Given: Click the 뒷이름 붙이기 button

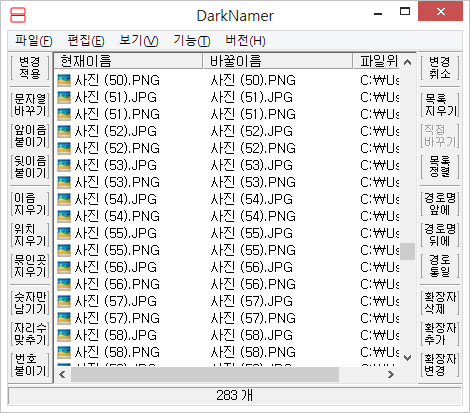Looking at the screenshot, I should (x=30, y=167).
